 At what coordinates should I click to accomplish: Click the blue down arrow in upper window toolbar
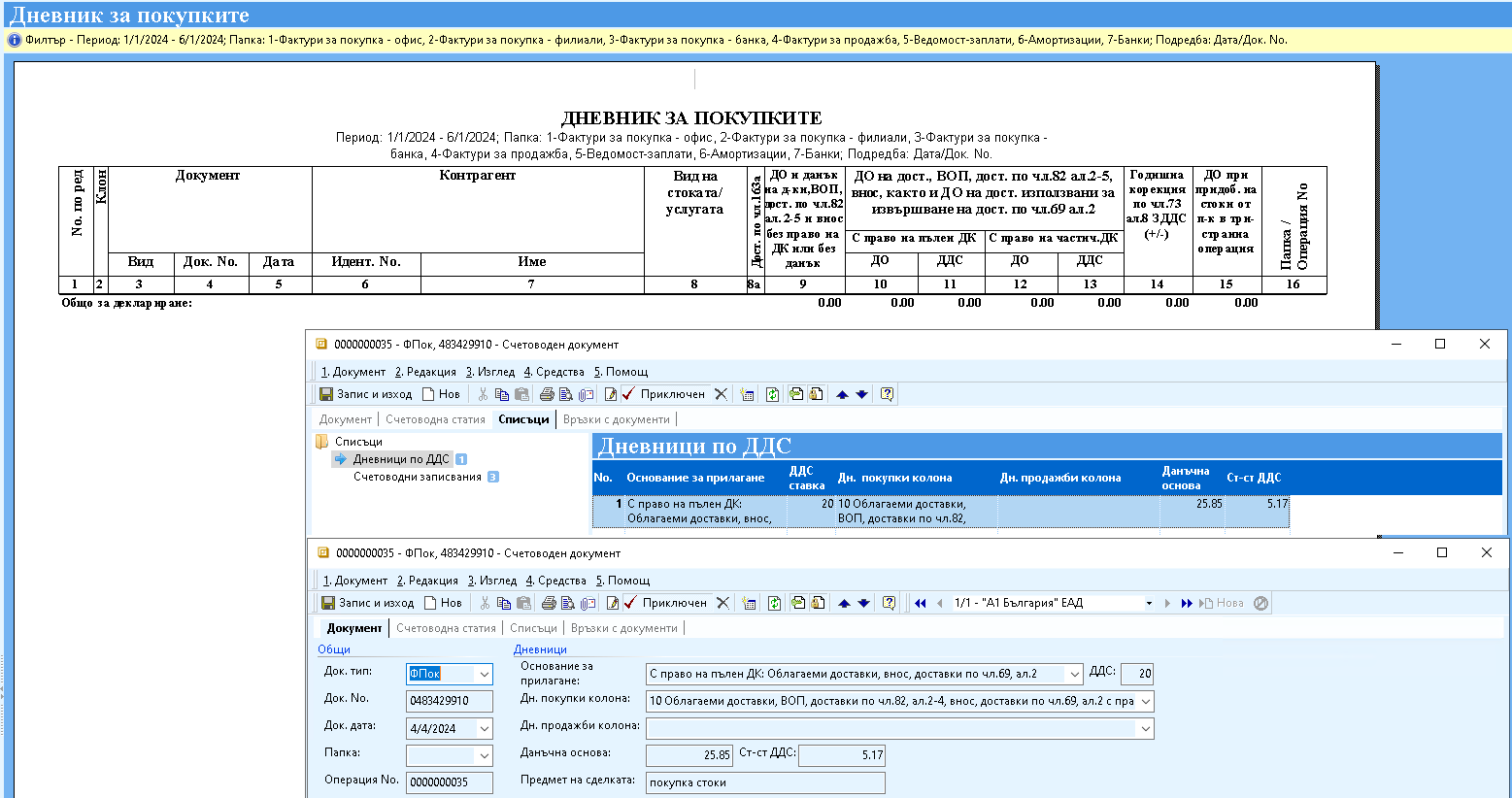tap(861, 394)
